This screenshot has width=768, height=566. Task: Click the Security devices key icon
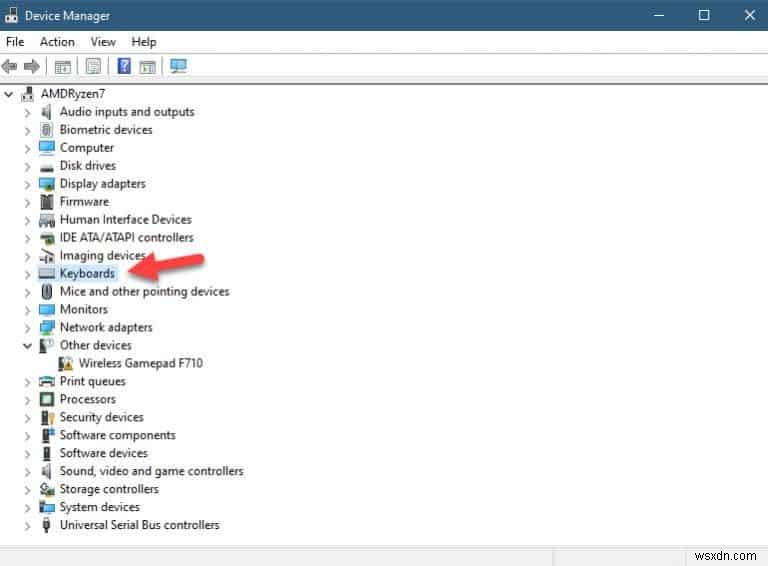47,418
